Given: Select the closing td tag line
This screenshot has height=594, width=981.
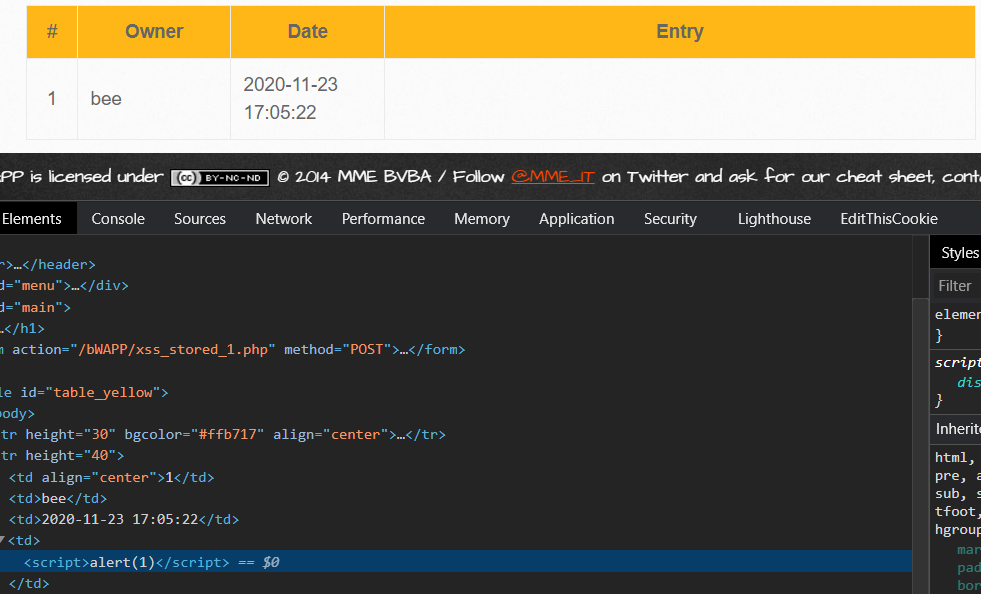Looking at the screenshot, I should [29, 583].
